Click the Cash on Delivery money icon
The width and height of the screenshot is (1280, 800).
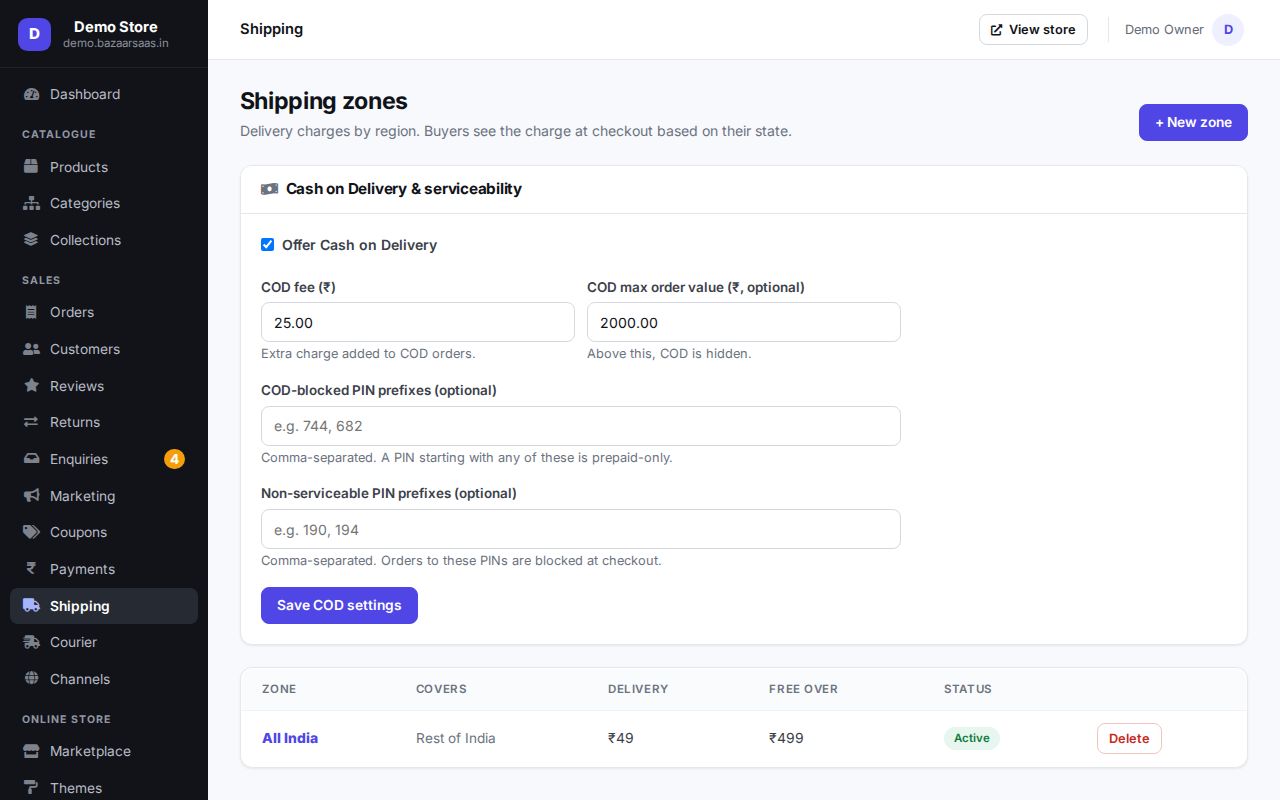pyautogui.click(x=269, y=189)
